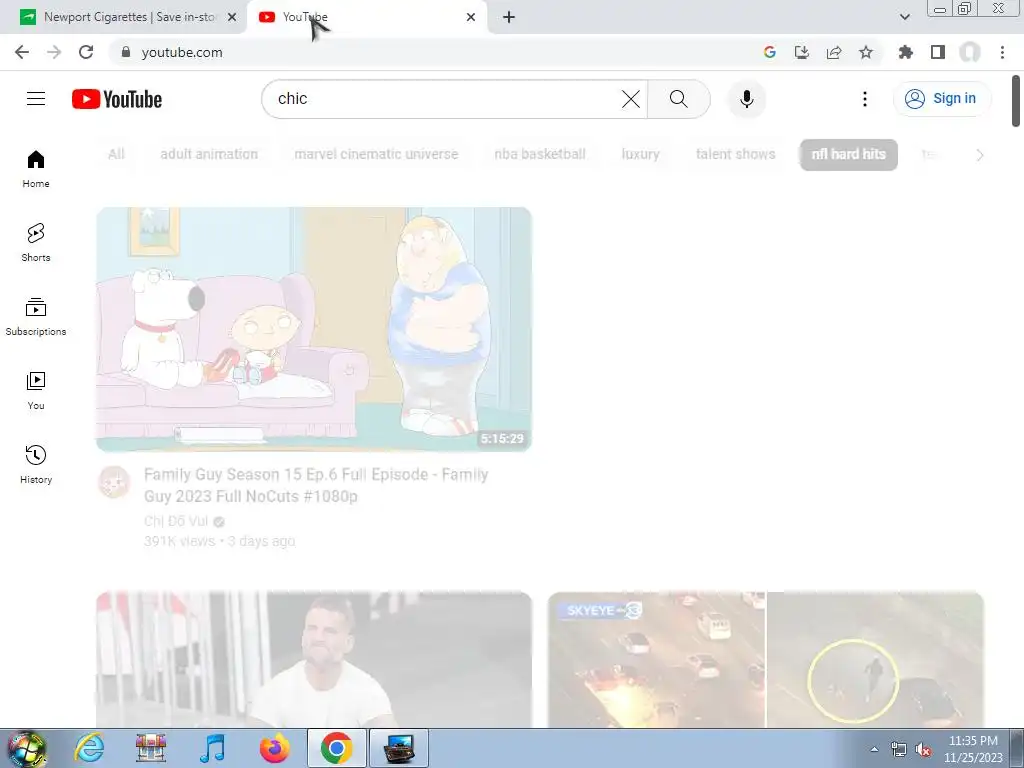
Task: Open Chrome extensions puzzle icon
Action: (905, 52)
